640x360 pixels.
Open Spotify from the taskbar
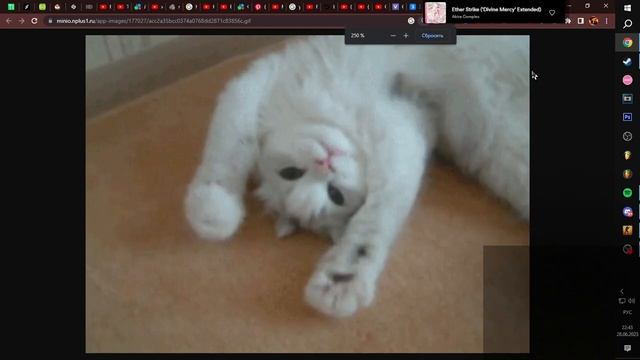point(627,192)
